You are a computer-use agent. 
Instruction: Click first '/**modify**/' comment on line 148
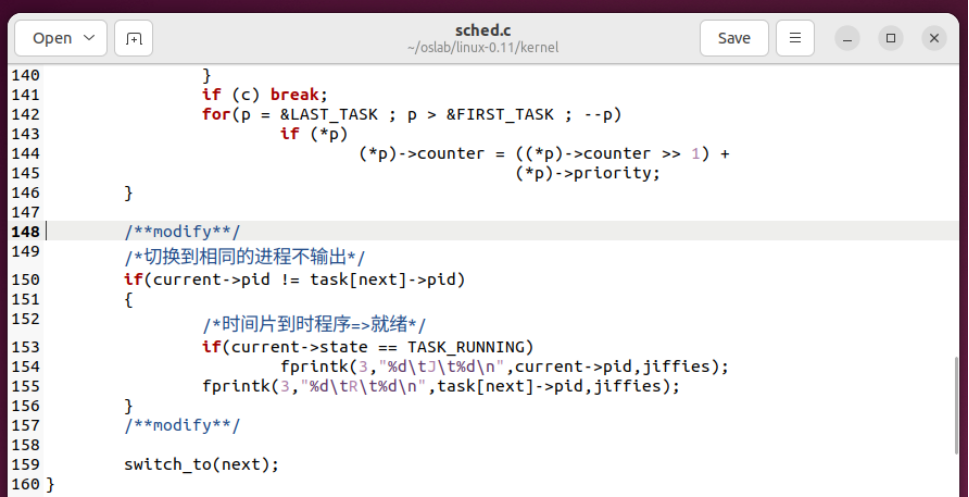click(182, 232)
